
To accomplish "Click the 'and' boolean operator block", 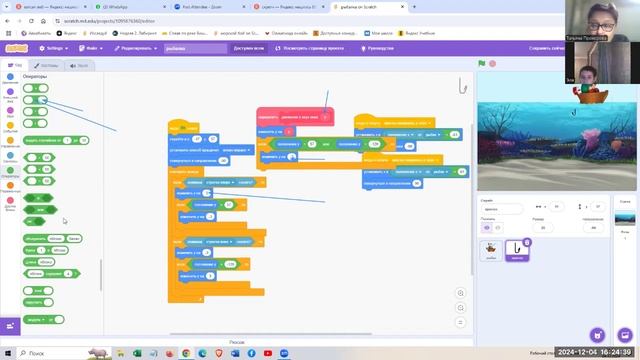I will tap(38, 198).
